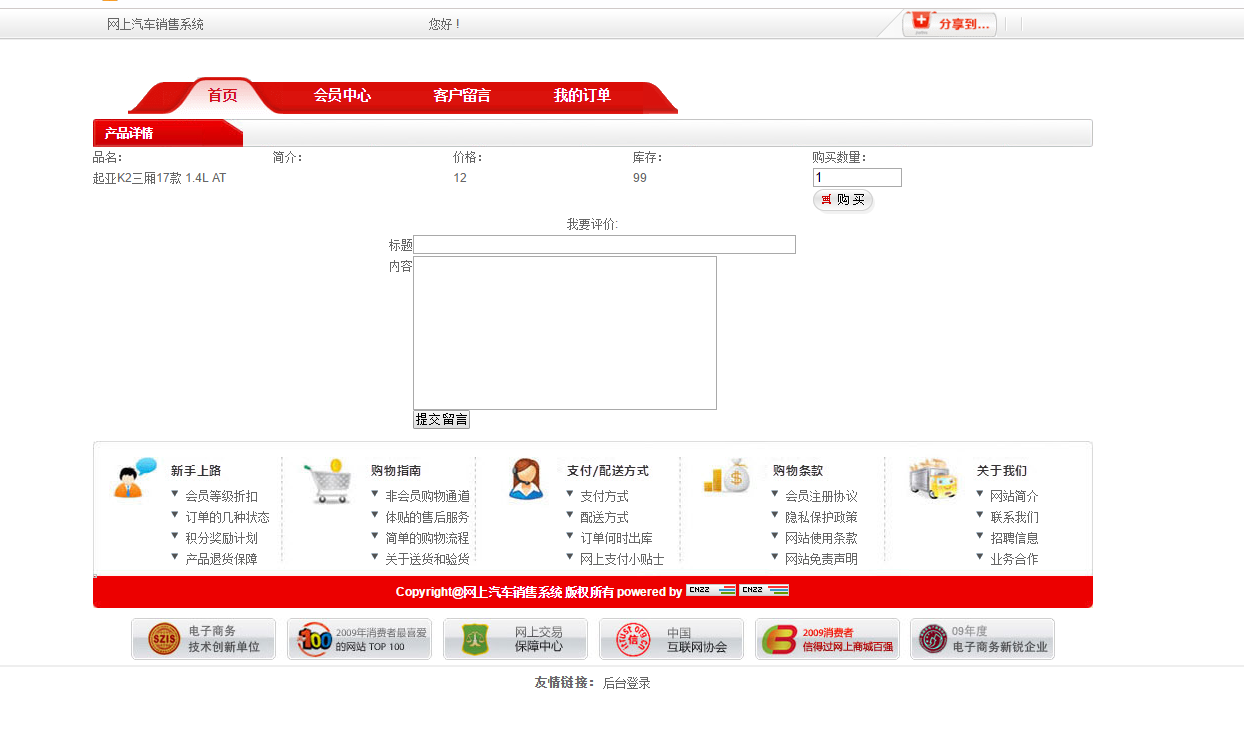Open 招聘信息 link

[1014, 538]
